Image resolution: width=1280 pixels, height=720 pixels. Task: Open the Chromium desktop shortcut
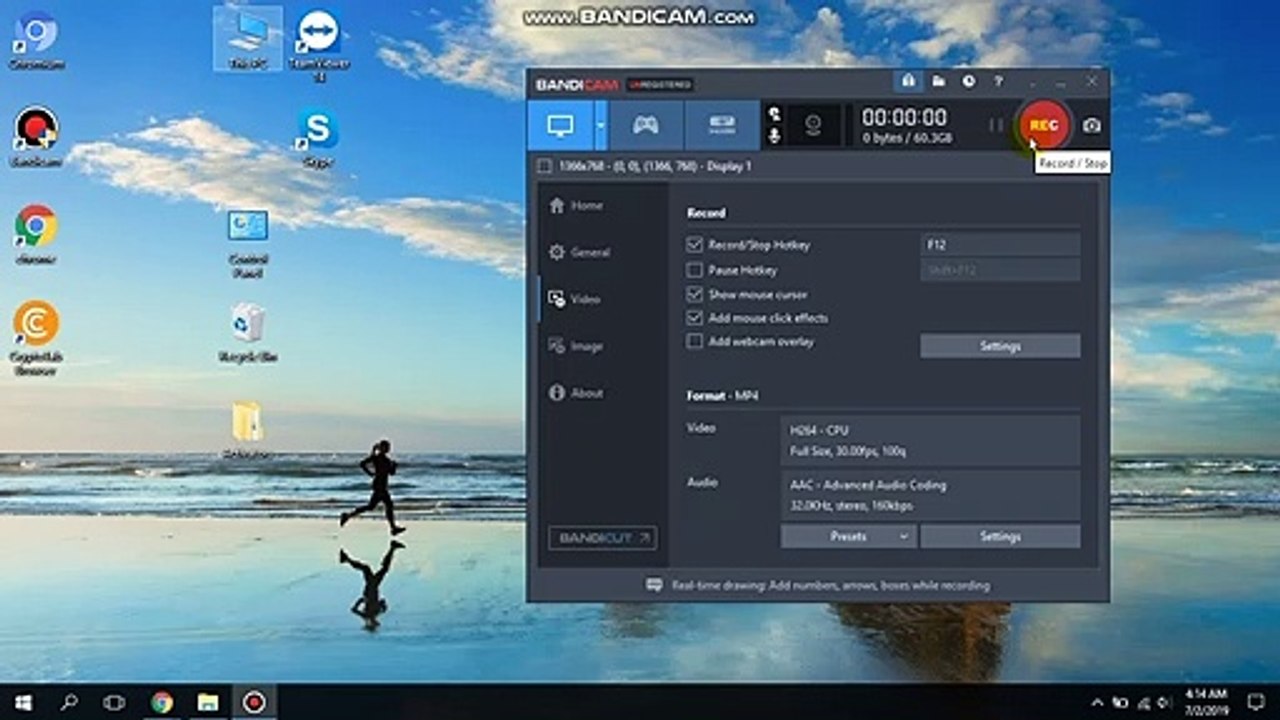click(36, 42)
